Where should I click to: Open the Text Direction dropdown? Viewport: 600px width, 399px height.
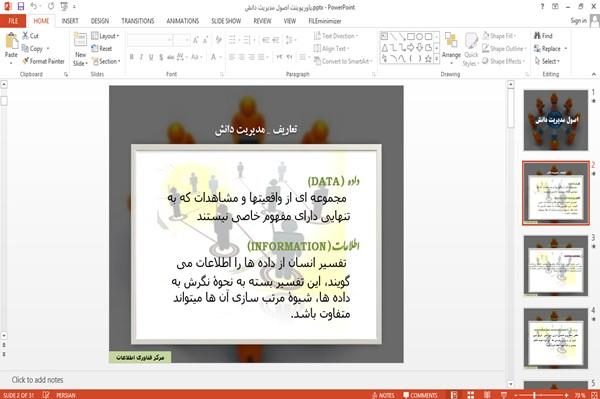tap(336, 36)
